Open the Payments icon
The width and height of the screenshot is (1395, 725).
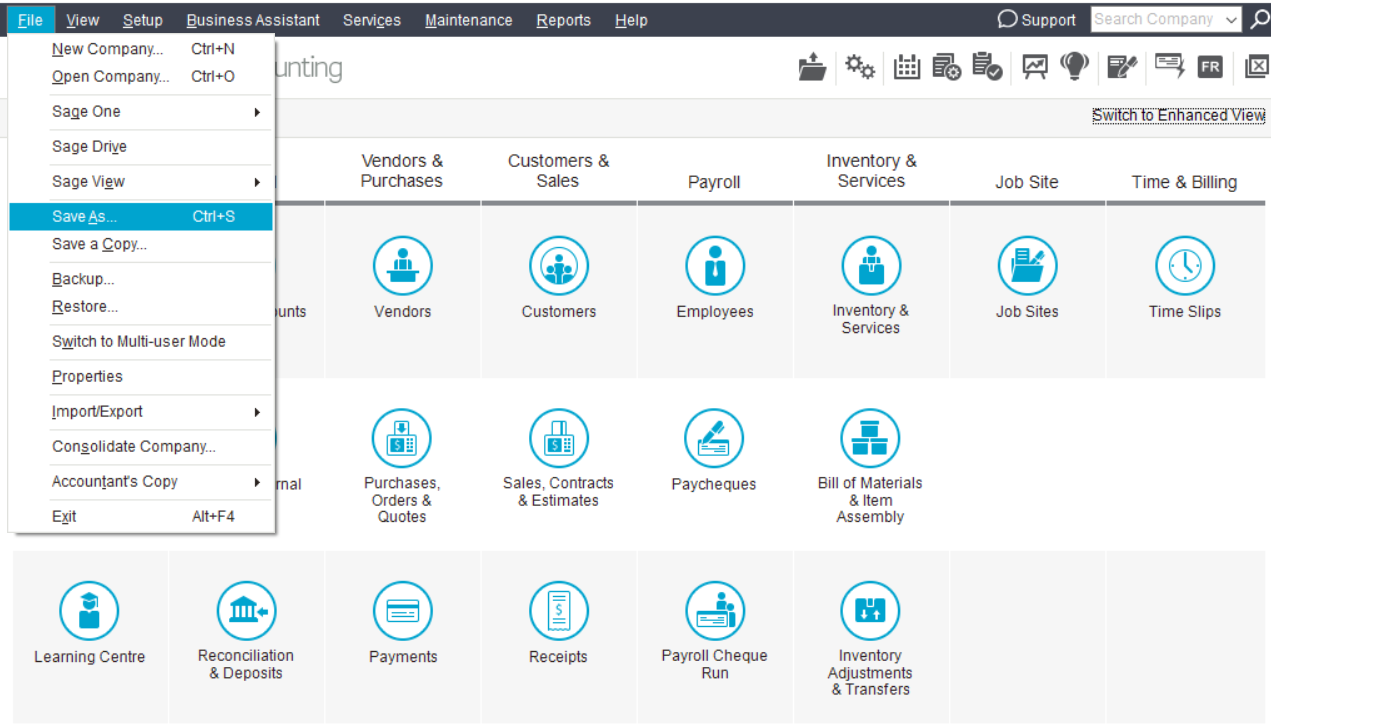(x=403, y=611)
